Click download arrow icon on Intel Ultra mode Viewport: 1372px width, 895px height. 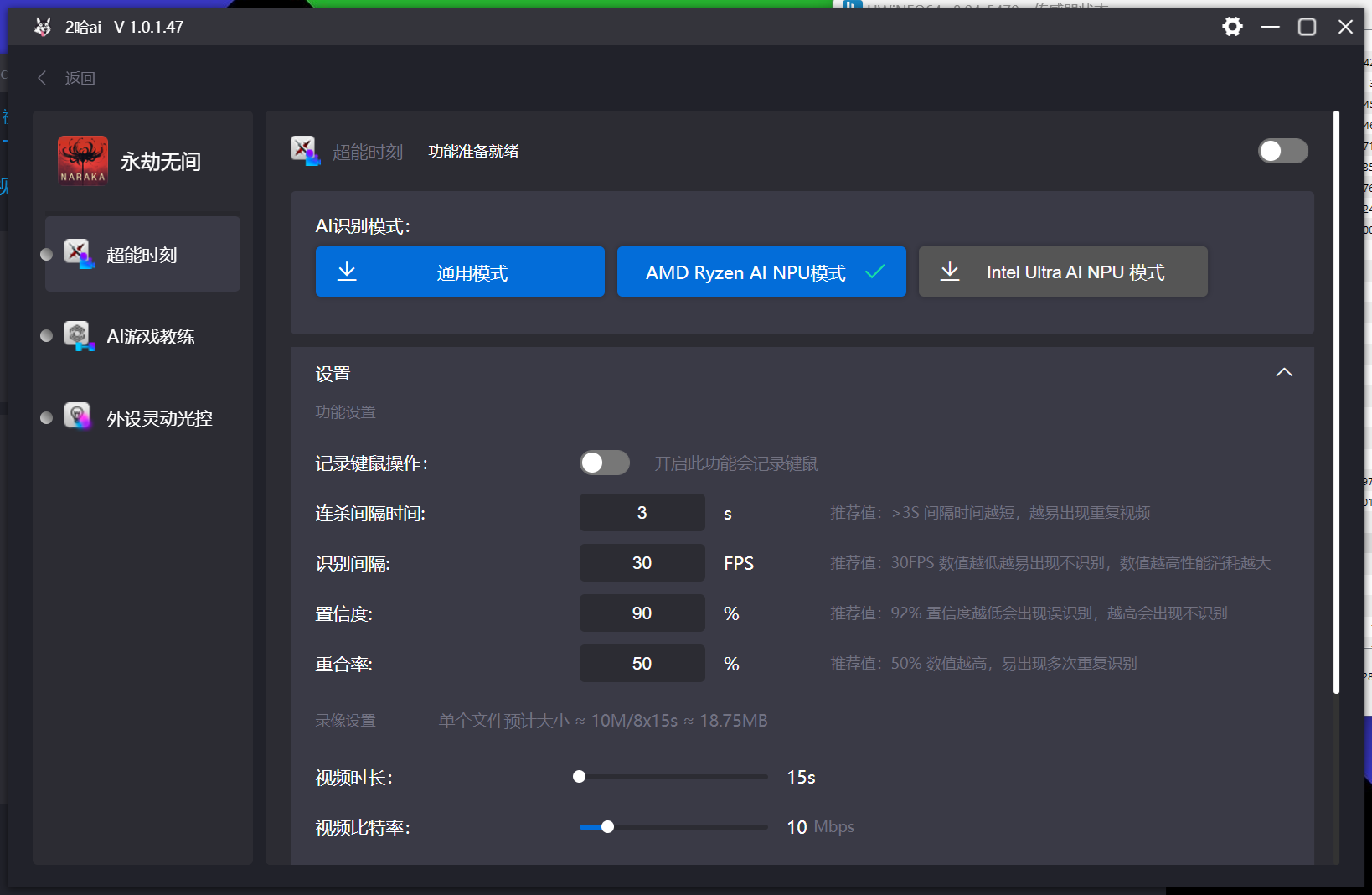pyautogui.click(x=950, y=271)
